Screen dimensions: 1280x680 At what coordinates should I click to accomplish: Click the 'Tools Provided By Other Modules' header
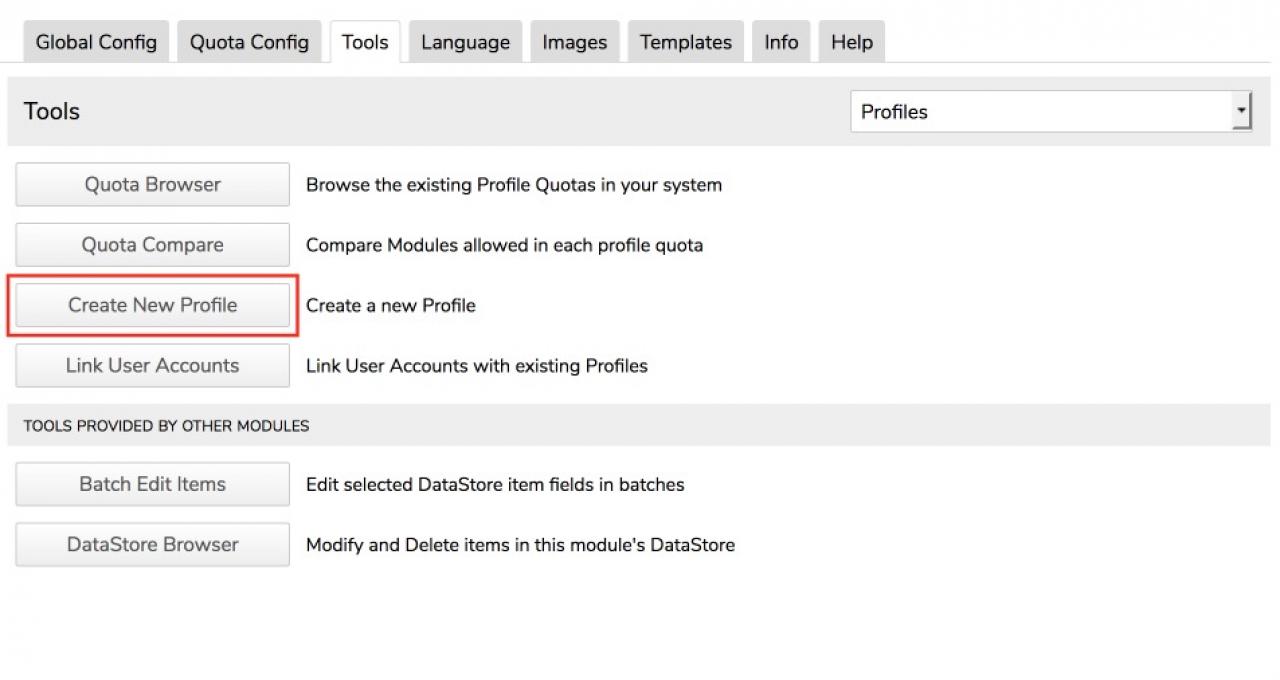click(x=166, y=426)
